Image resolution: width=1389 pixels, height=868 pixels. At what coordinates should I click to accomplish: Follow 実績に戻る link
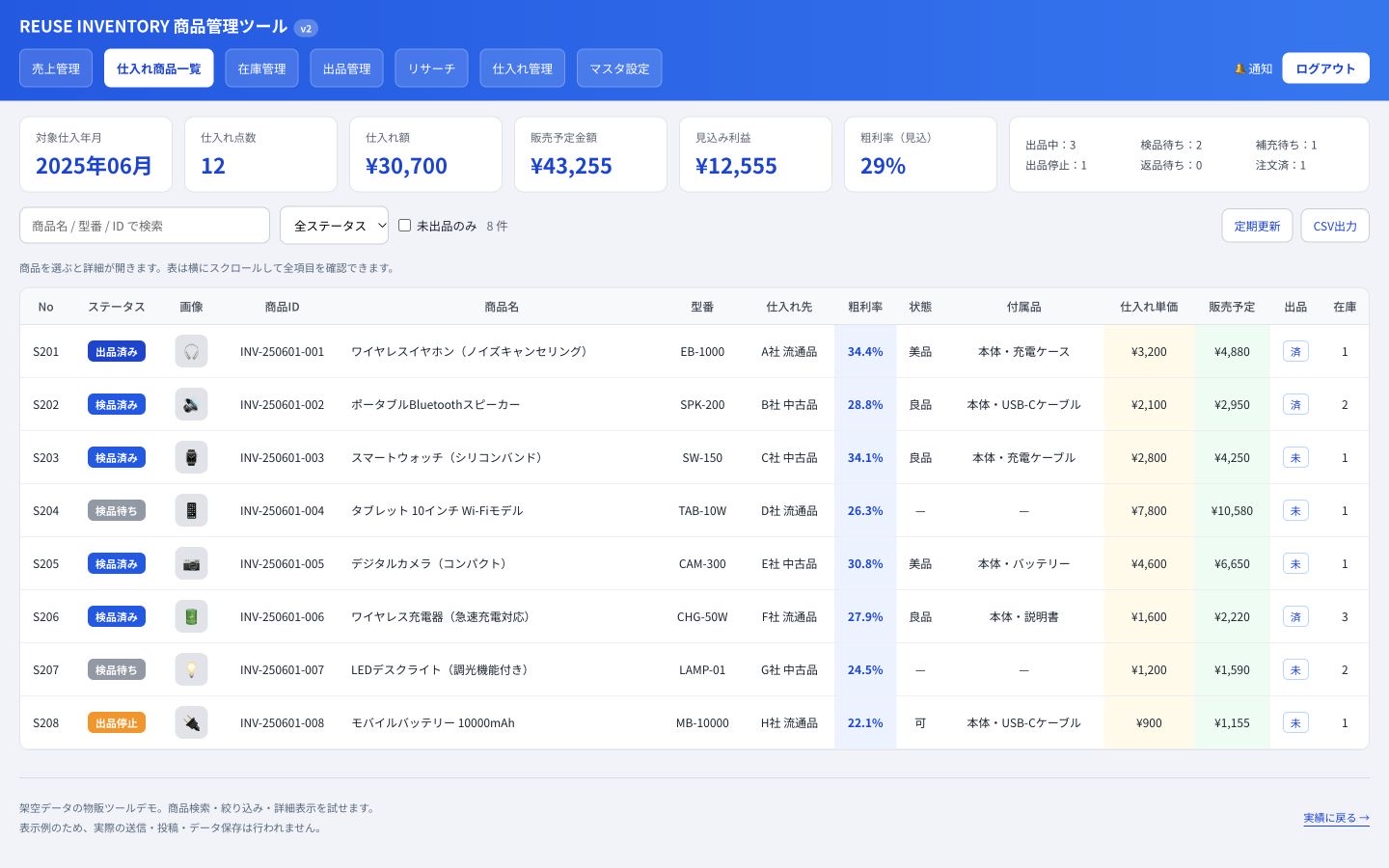(x=1336, y=818)
